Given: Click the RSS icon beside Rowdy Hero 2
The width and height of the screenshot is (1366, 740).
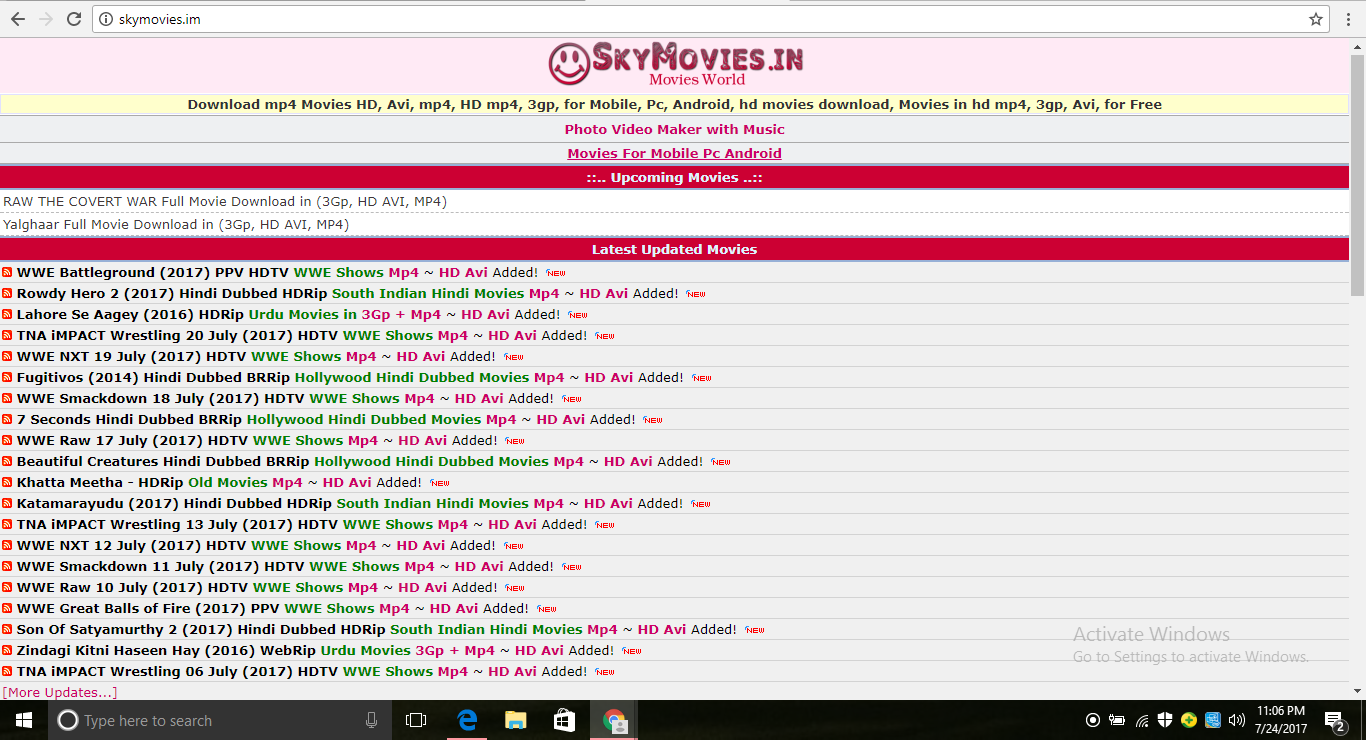Looking at the screenshot, I should point(7,293).
